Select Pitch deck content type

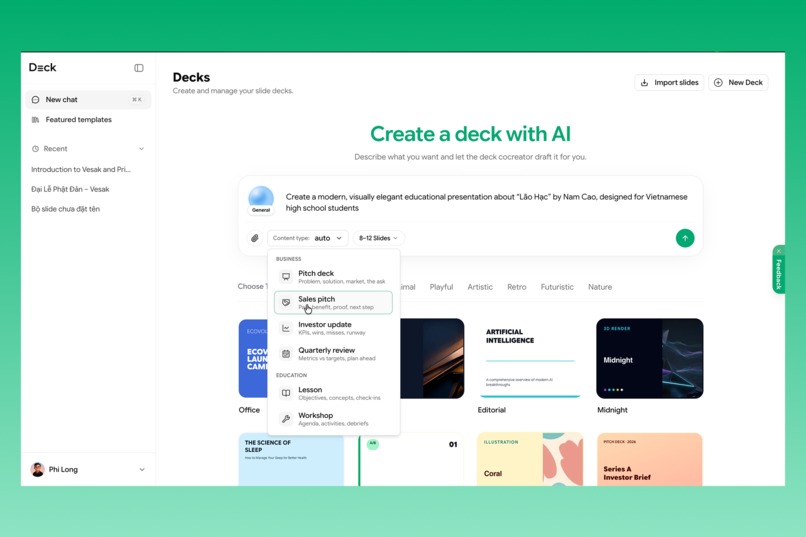click(334, 277)
